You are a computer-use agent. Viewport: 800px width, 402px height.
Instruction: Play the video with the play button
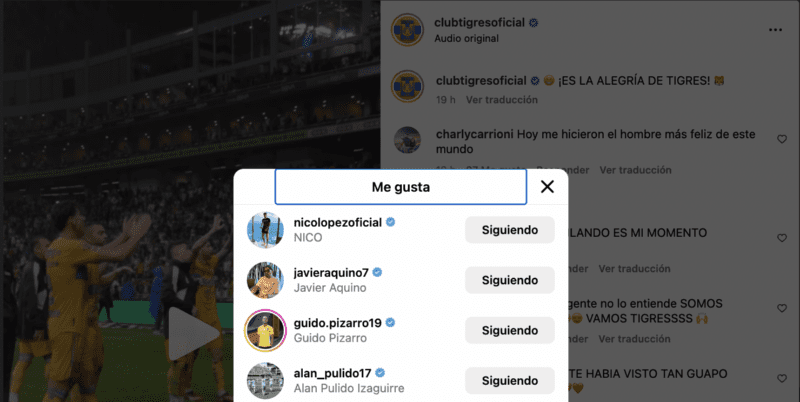[193, 334]
